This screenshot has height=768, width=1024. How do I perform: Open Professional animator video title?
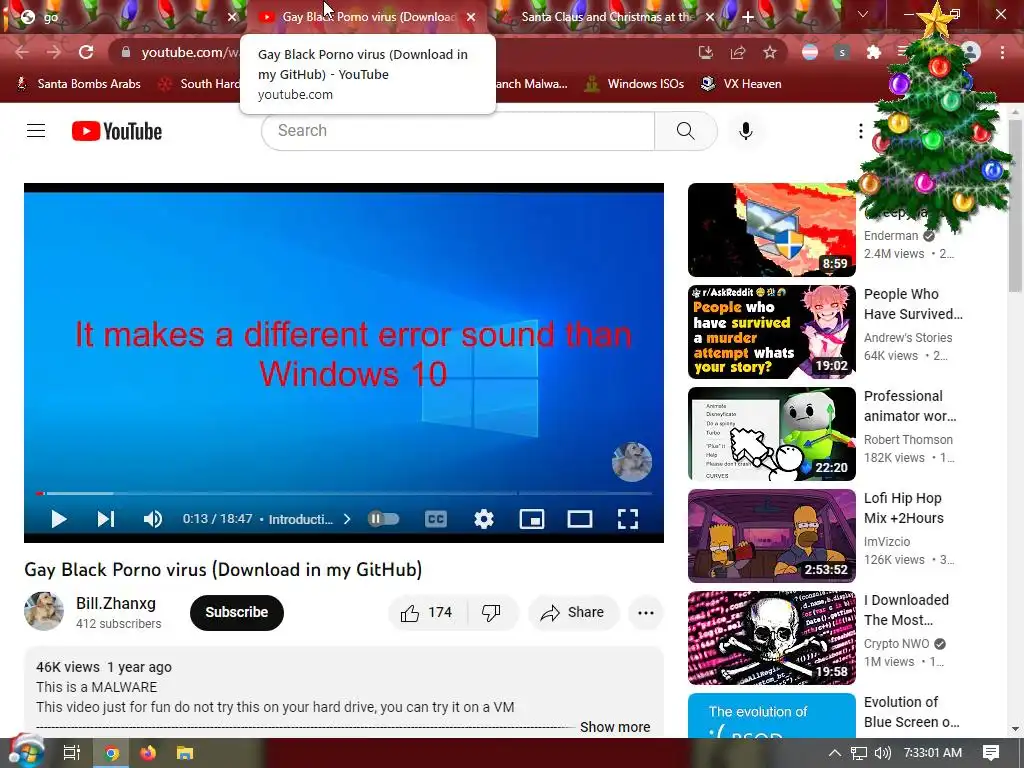[x=910, y=406]
